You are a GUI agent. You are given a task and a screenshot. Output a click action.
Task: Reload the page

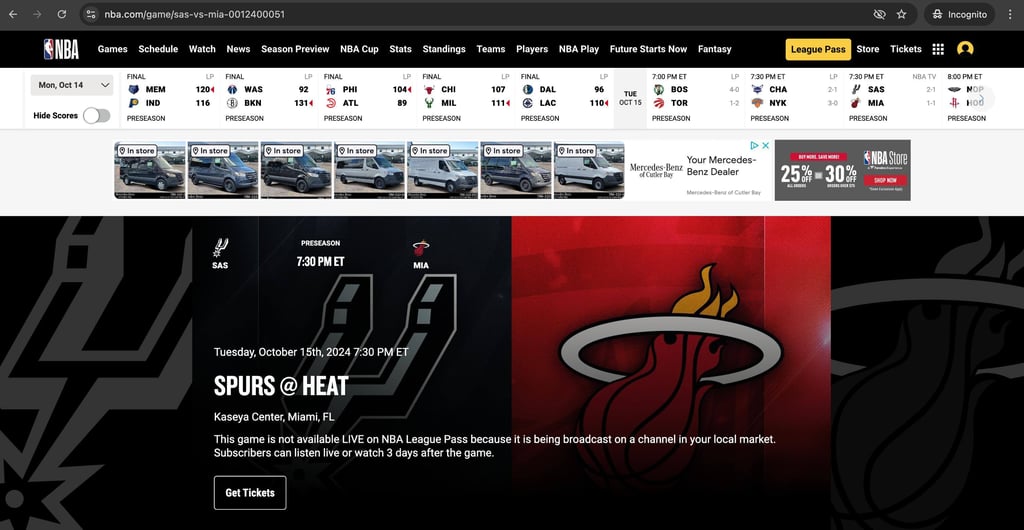click(x=61, y=14)
